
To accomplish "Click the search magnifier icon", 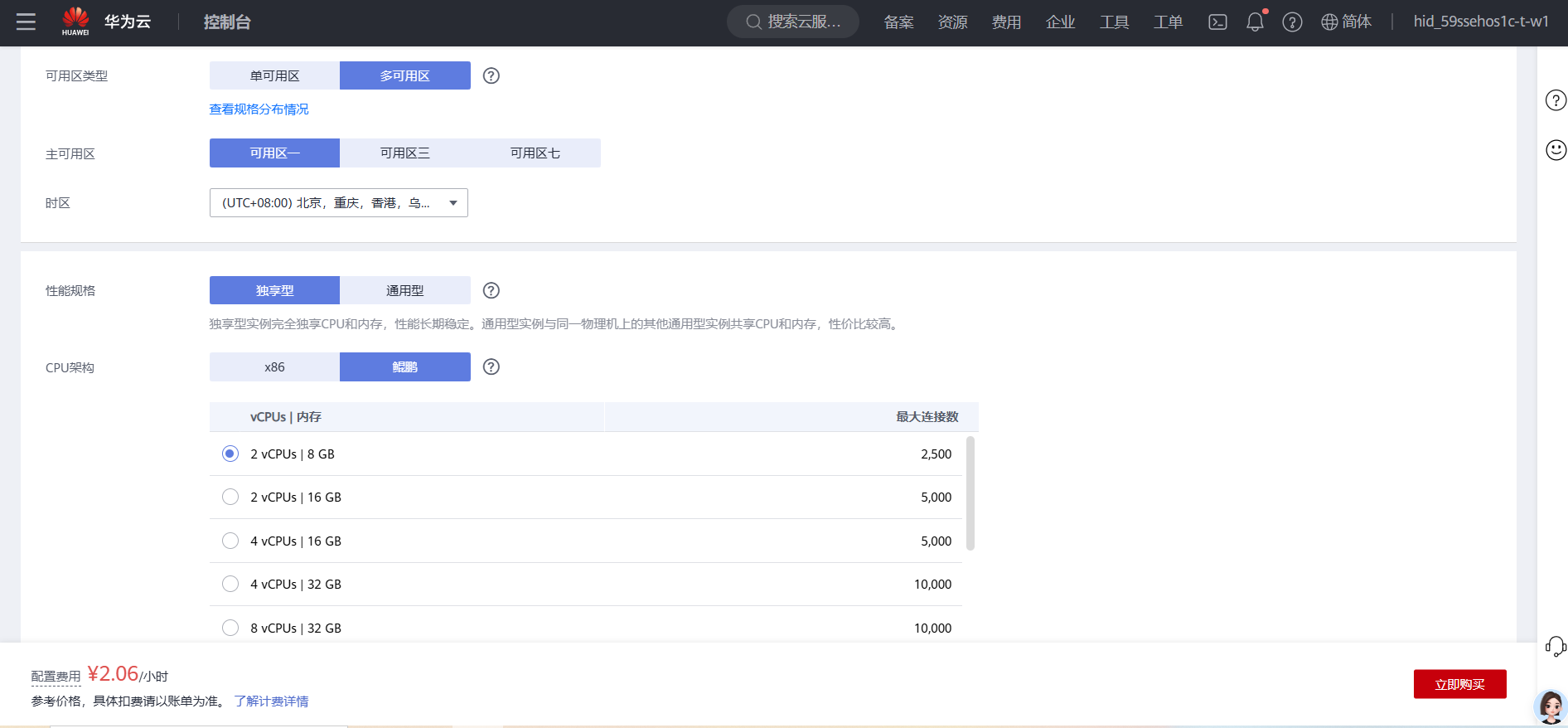I will pos(753,22).
